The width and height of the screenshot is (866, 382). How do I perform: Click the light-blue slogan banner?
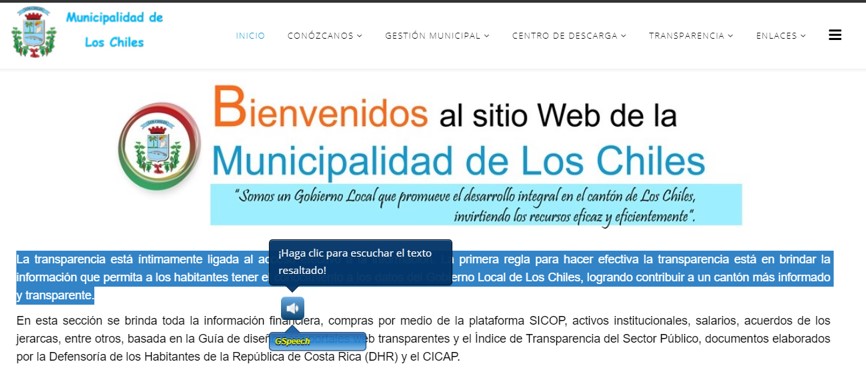pyautogui.click(x=476, y=205)
